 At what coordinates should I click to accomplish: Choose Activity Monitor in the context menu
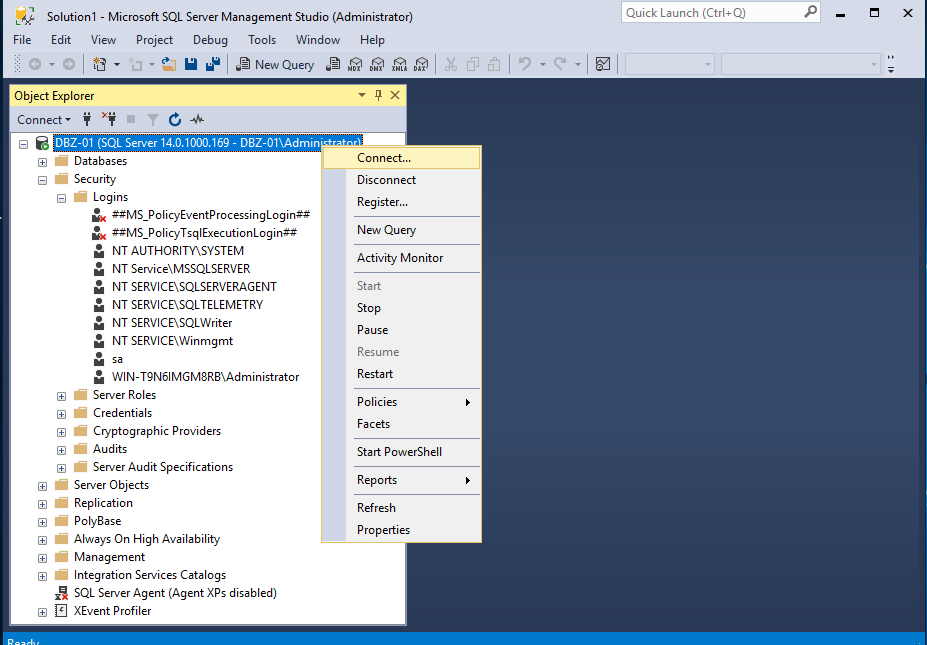click(x=401, y=258)
